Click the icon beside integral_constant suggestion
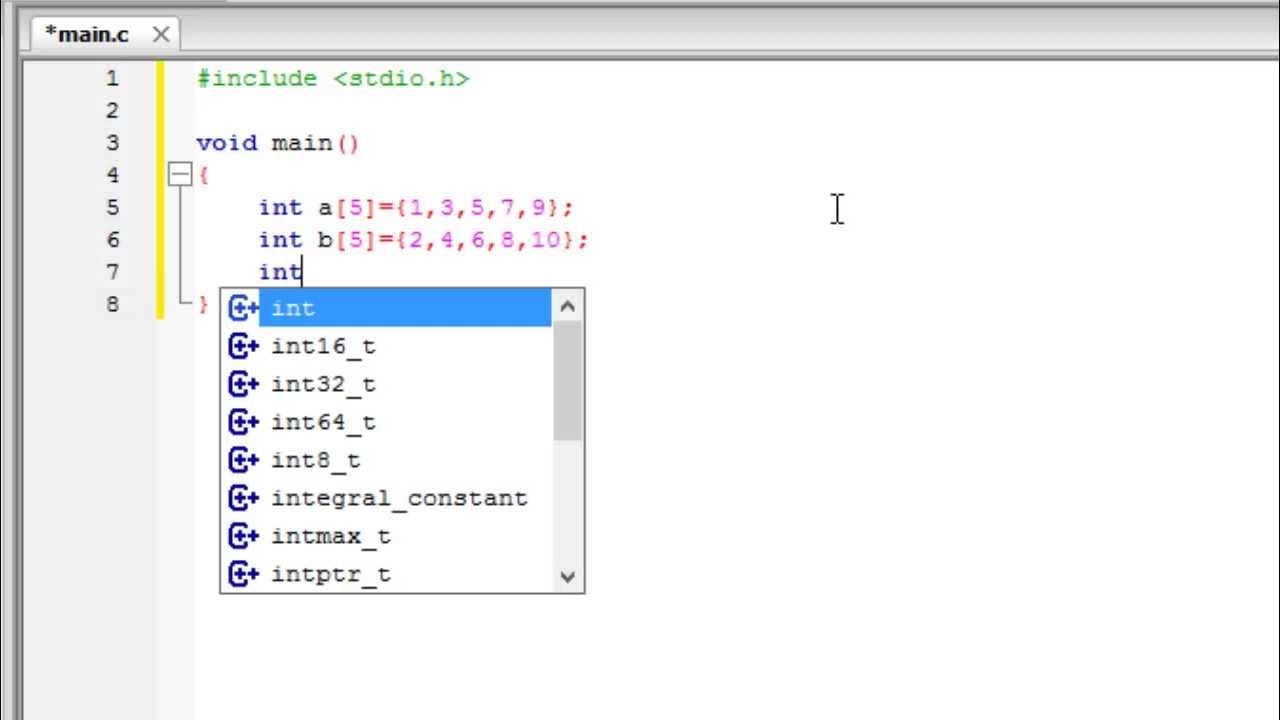Screen dimensions: 1280x720 [x=244, y=498]
